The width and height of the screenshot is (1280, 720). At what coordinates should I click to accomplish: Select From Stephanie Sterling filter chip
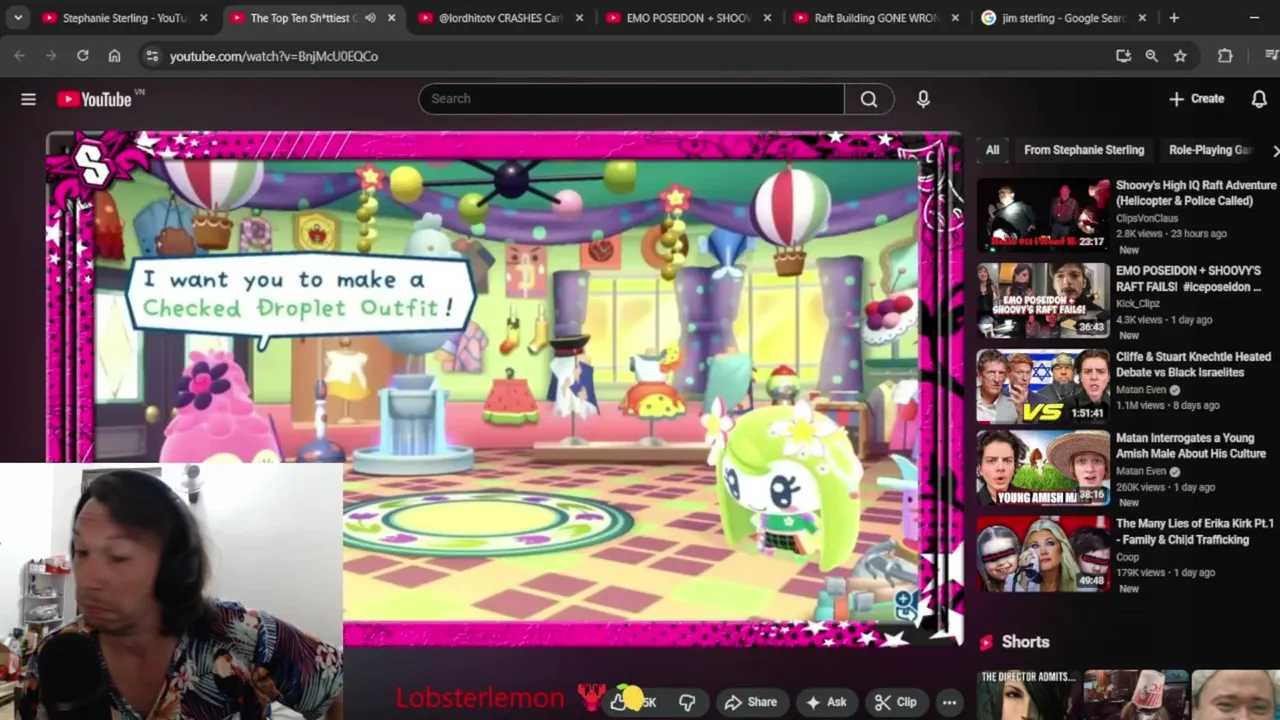(1084, 150)
